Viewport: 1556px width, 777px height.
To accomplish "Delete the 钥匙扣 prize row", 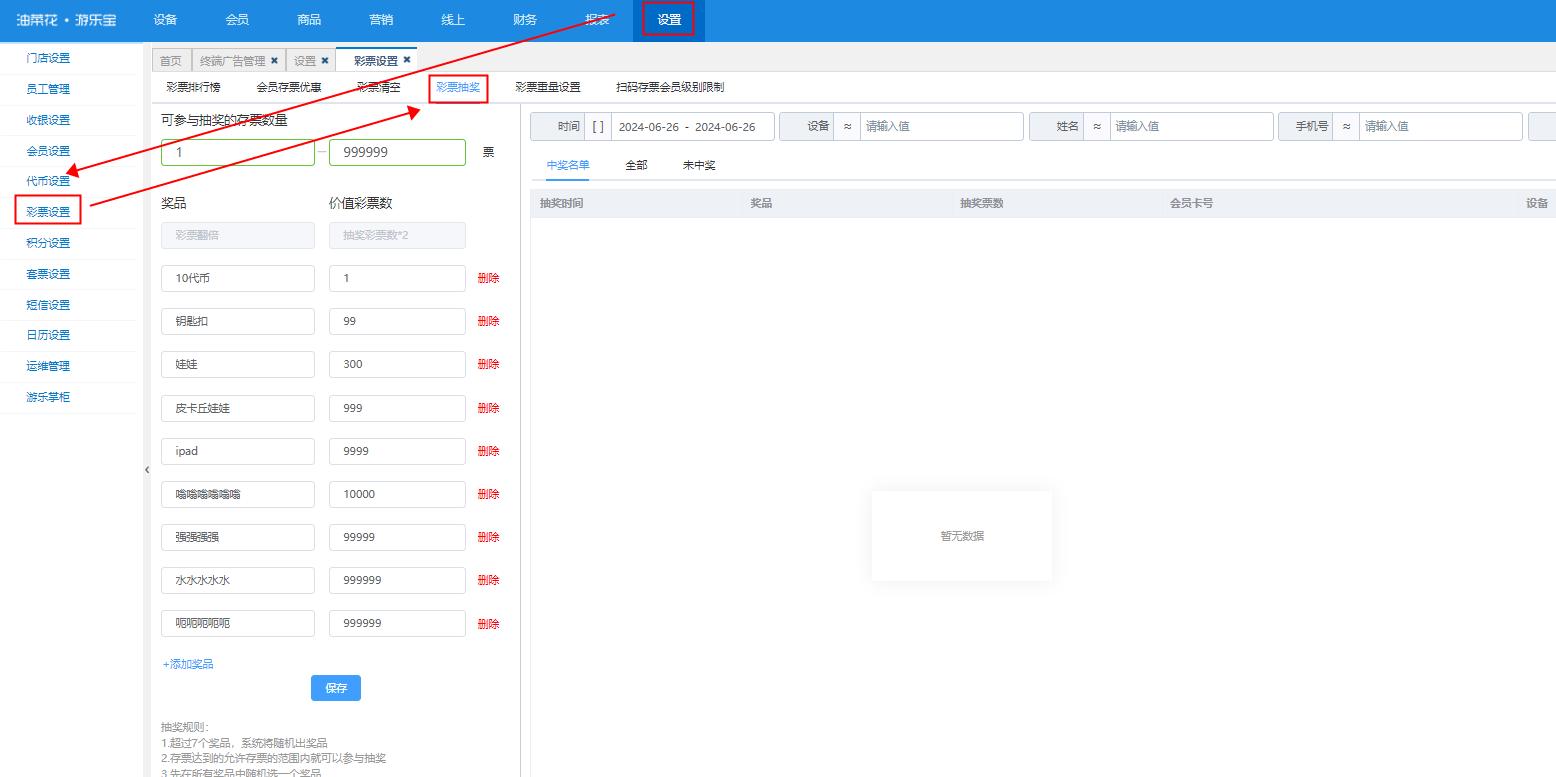I will pos(488,321).
